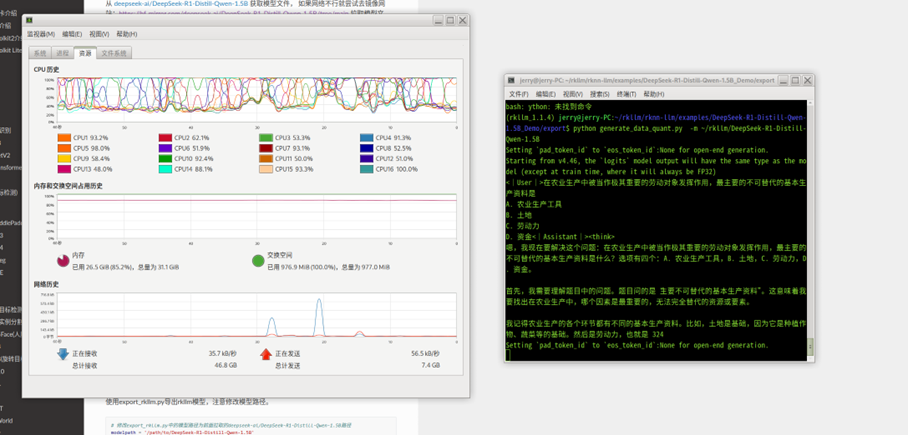Open the 视图(V) menu in System Monitor
The image size is (908, 435).
pos(99,34)
